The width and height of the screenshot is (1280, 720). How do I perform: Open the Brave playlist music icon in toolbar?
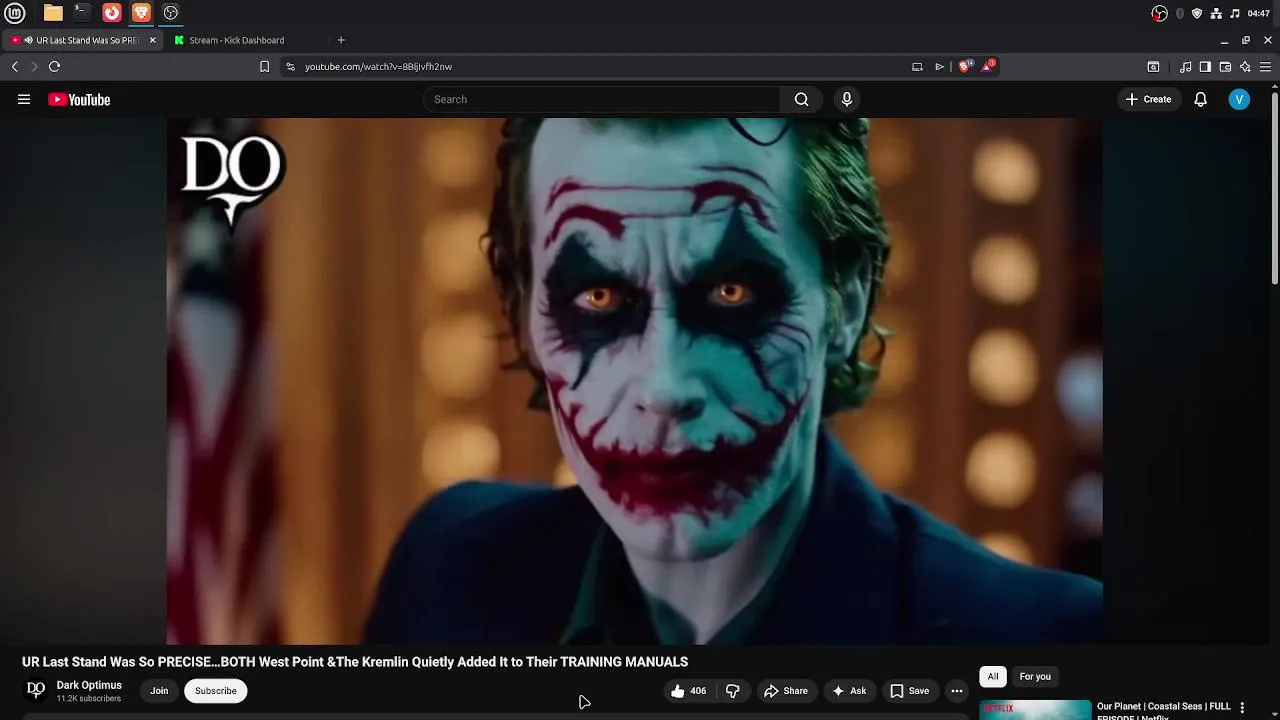pyautogui.click(x=1185, y=66)
